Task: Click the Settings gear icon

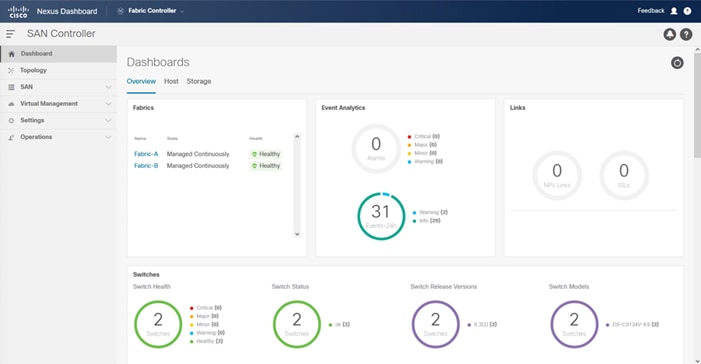Action: pos(11,120)
